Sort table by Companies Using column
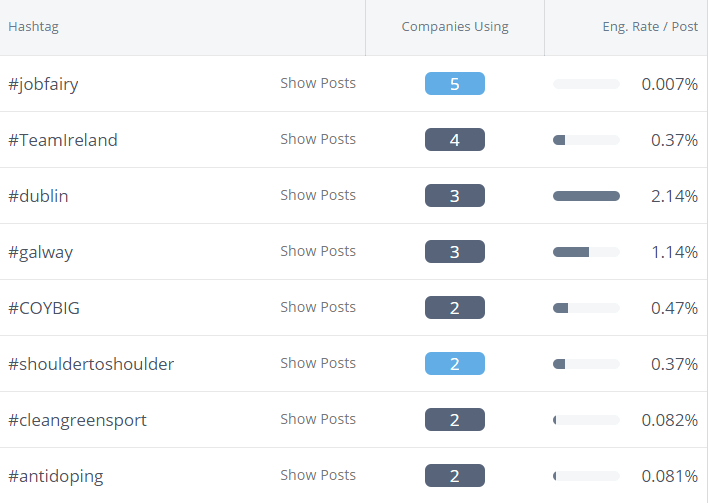 (x=454, y=27)
